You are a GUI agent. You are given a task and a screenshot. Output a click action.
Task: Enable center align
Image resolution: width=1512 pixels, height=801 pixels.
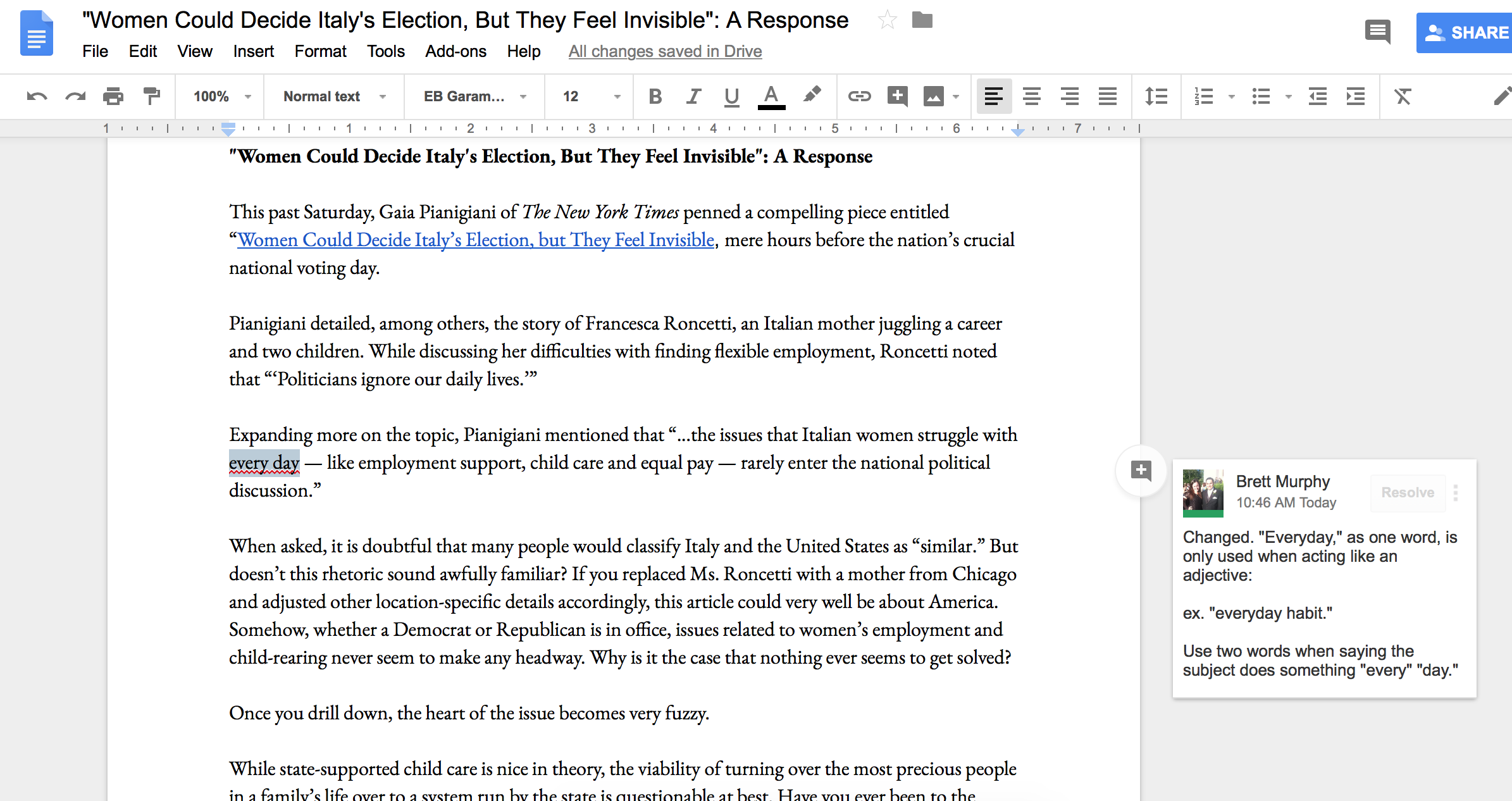click(x=1032, y=96)
